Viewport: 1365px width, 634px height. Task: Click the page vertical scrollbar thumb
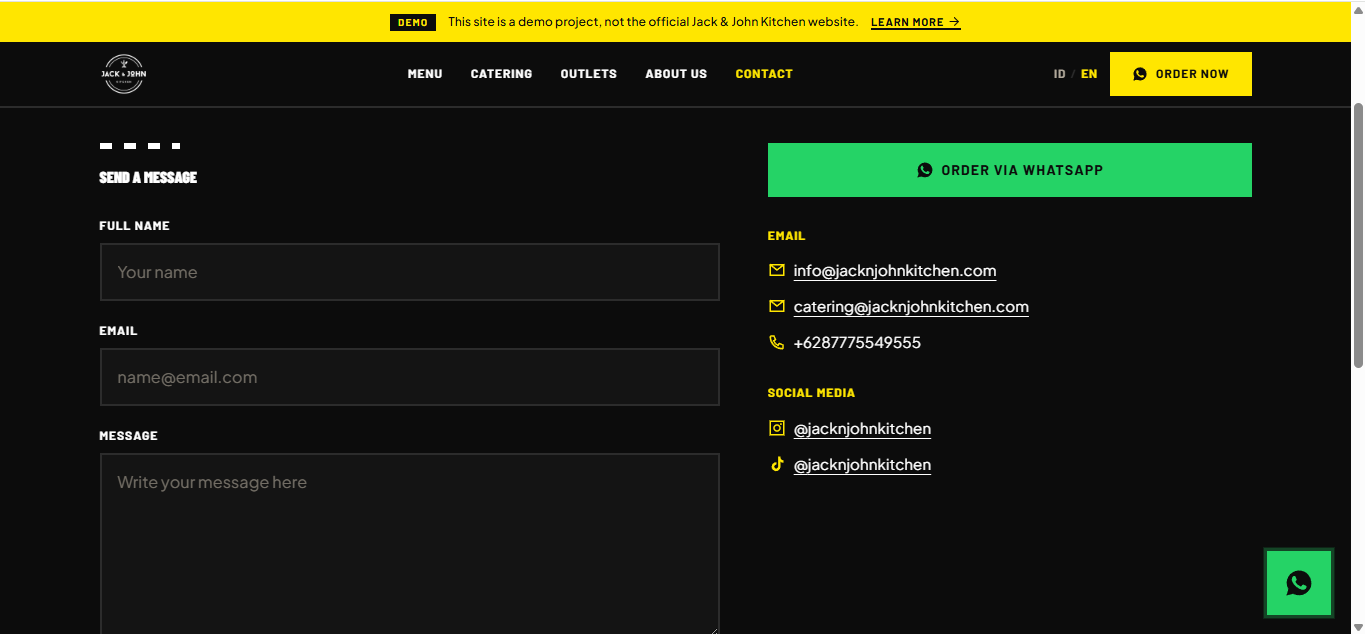tap(1358, 235)
